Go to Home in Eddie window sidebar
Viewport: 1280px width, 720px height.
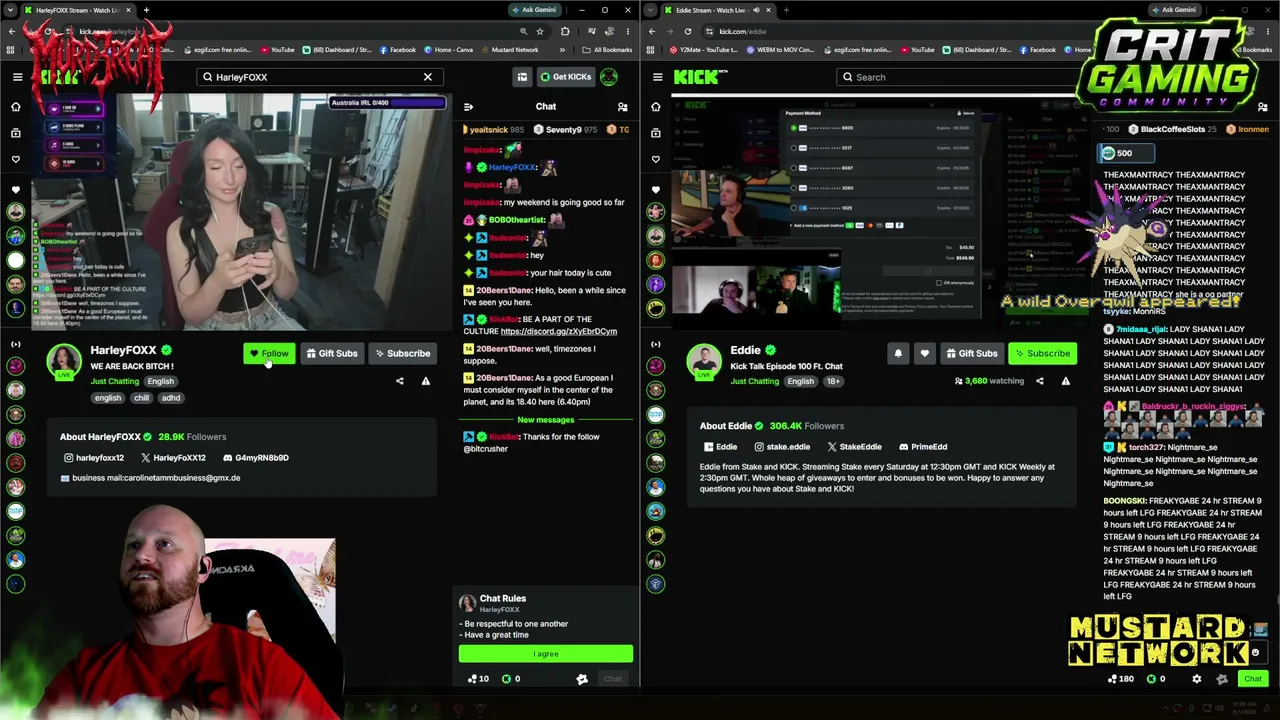point(656,107)
